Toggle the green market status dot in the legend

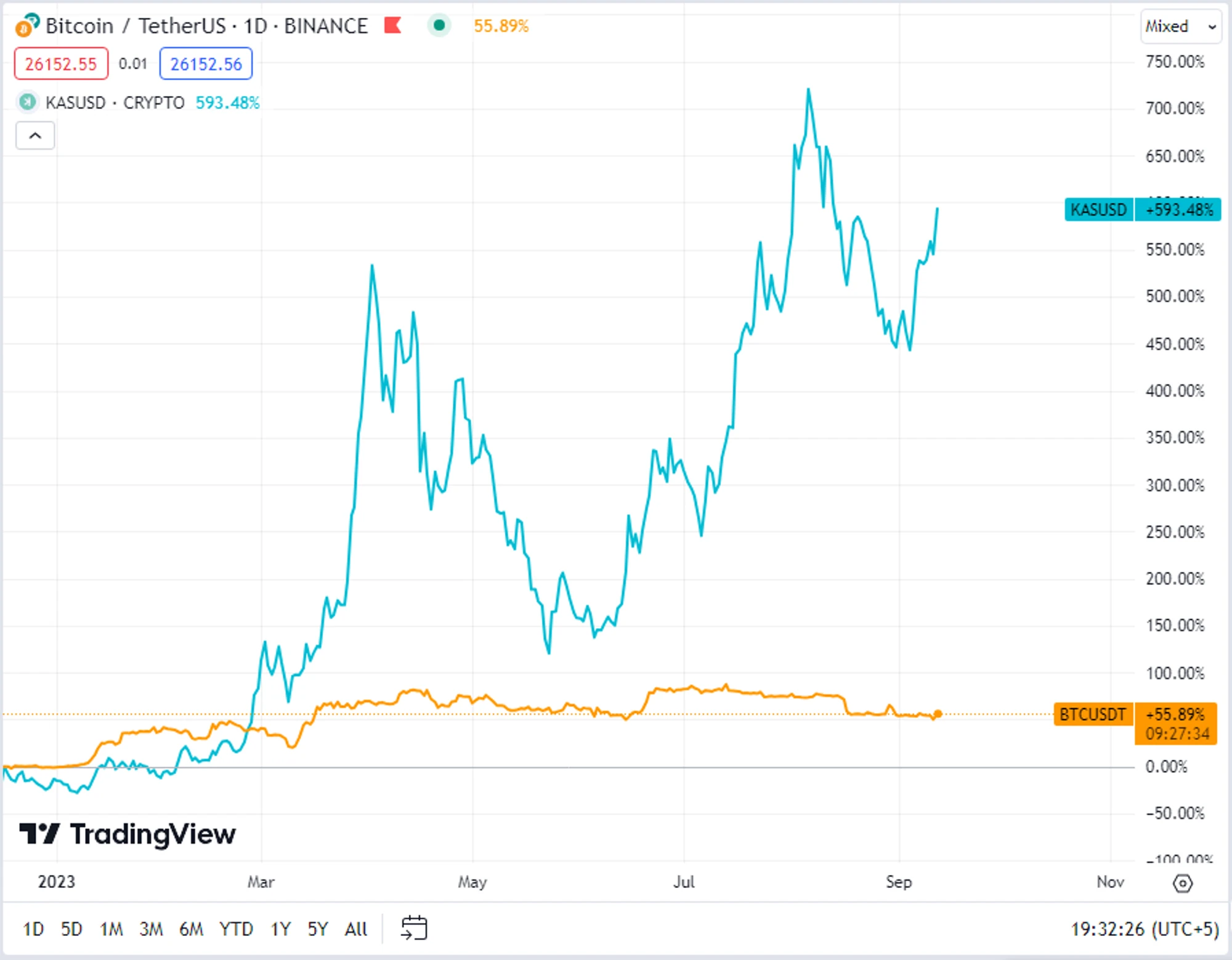(x=439, y=26)
